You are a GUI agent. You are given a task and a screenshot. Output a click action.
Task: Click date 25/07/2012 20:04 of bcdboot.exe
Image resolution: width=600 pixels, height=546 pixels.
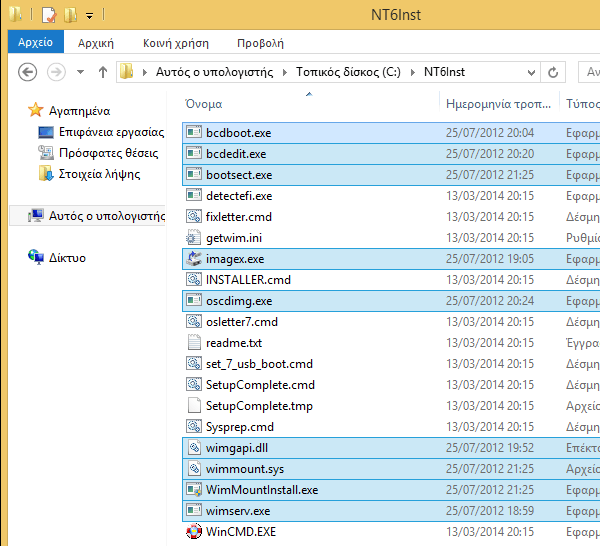pyautogui.click(x=490, y=133)
